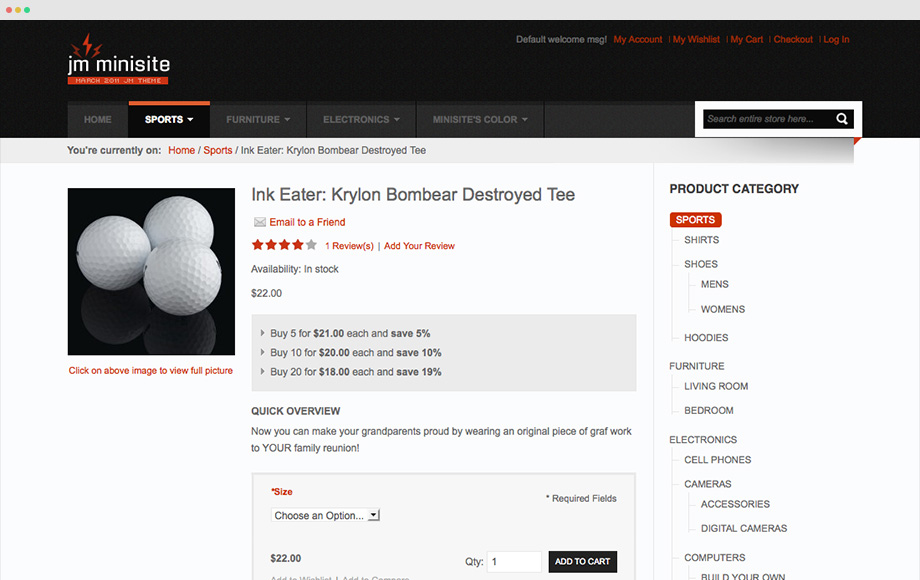Screen dimensions: 920x580
Task: Select Furniture in Product Category sidebar
Action: 696,366
